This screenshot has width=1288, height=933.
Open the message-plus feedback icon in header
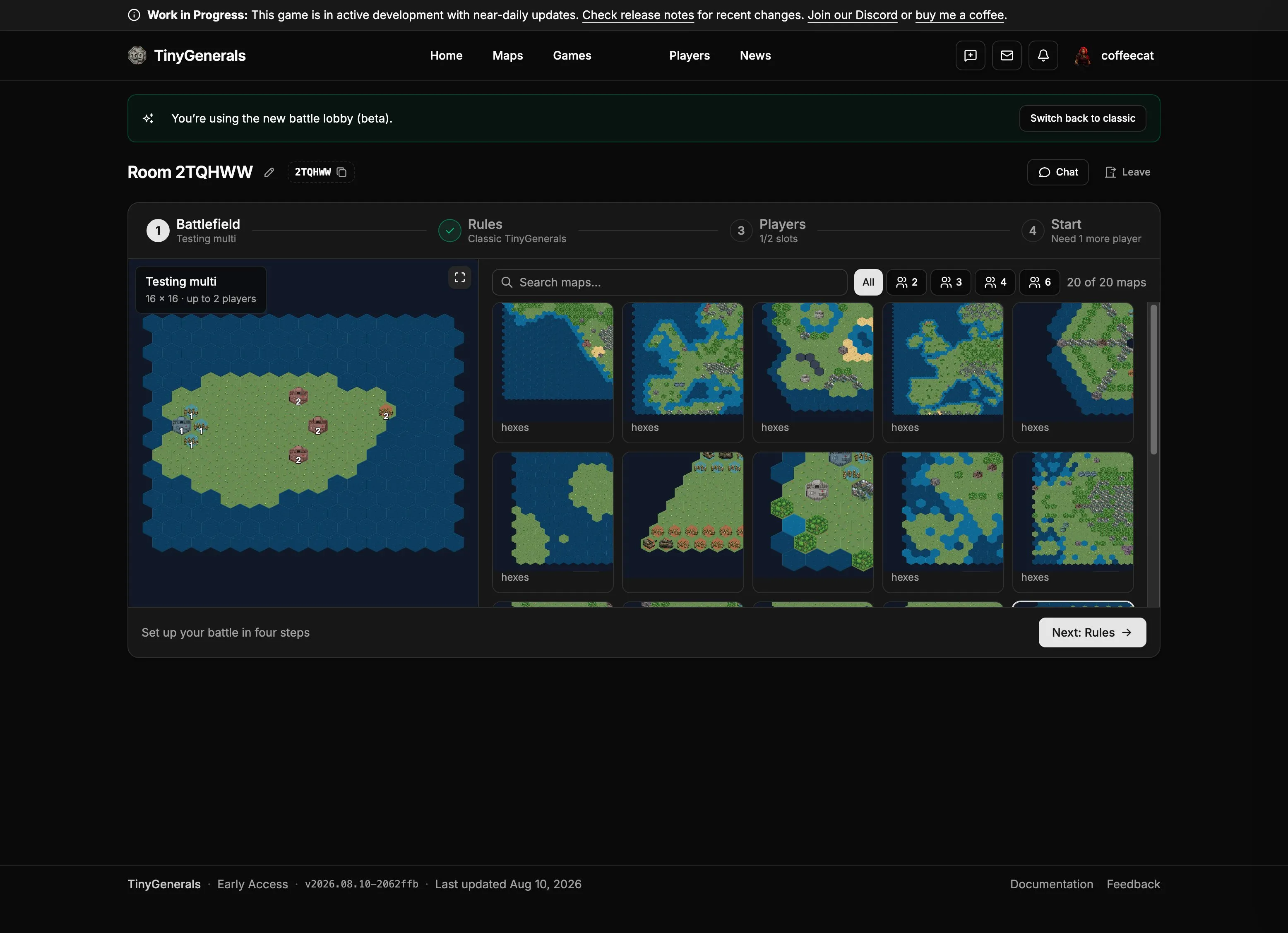[970, 55]
